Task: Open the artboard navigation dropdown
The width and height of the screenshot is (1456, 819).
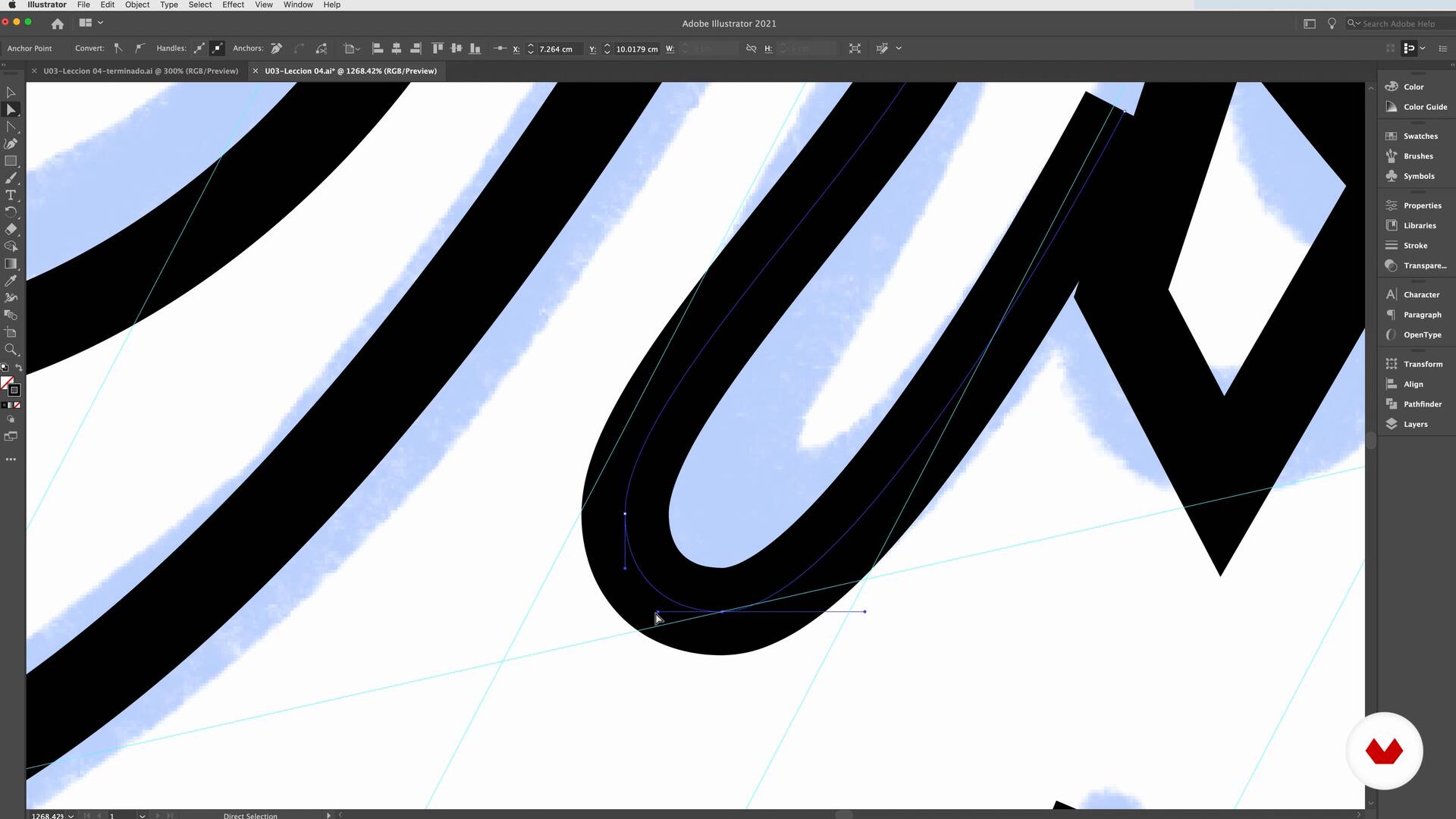Action: coord(142,816)
